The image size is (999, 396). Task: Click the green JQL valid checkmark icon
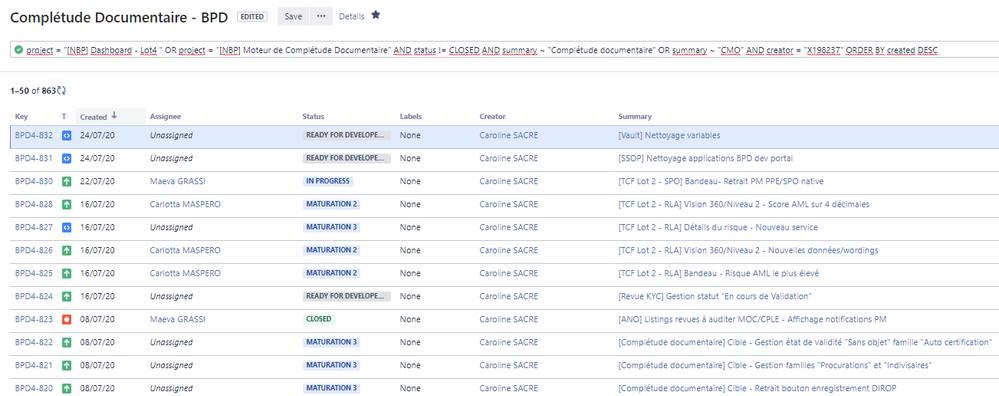pos(18,50)
